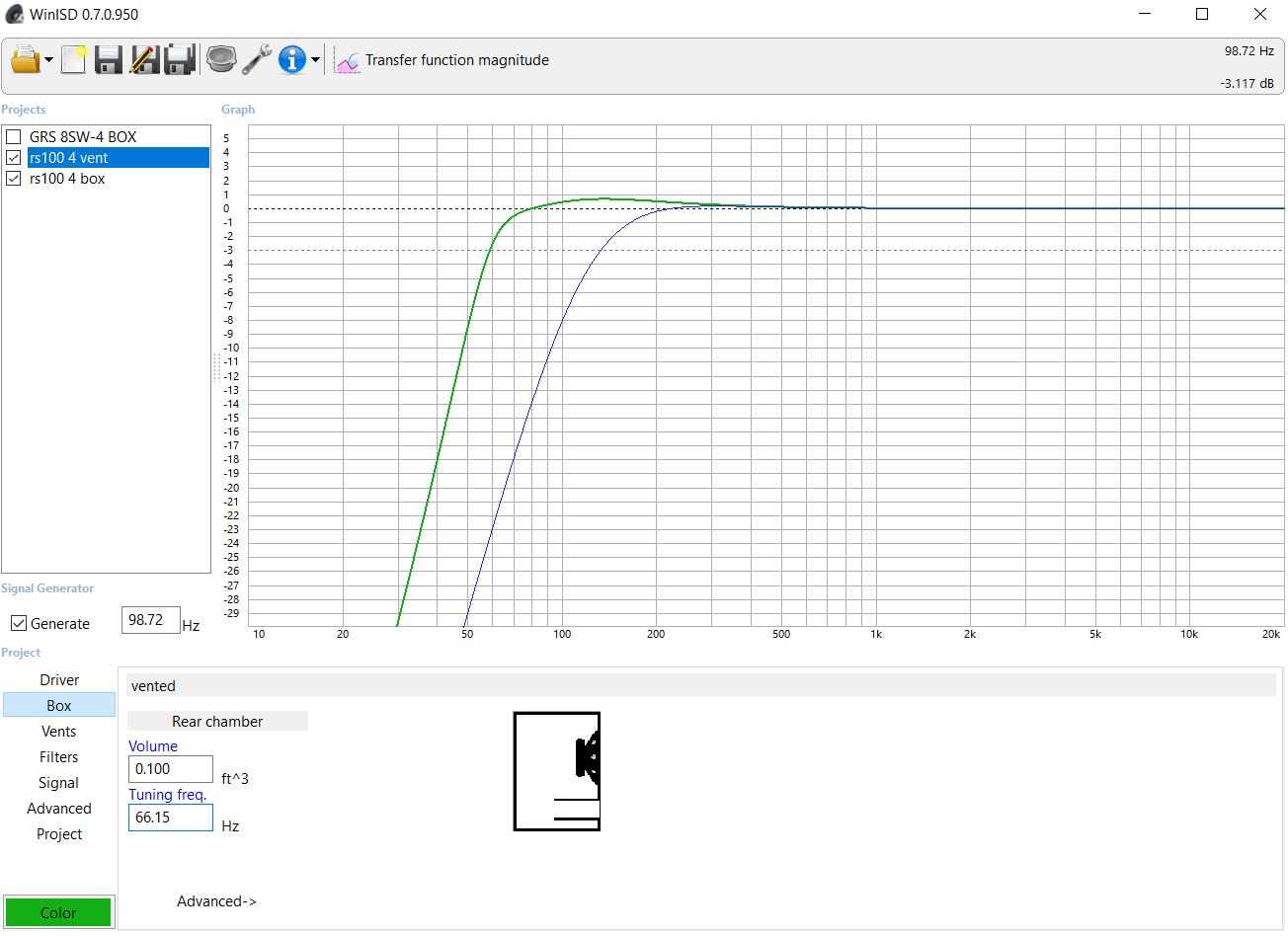Switch to the Driver tab
The width and height of the screenshot is (1288, 936).
coord(59,680)
